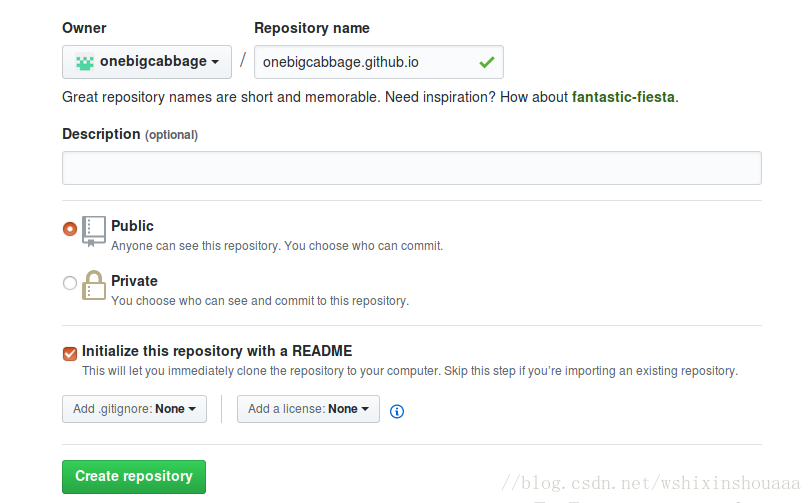Open the Add a license dropdown

(308, 409)
